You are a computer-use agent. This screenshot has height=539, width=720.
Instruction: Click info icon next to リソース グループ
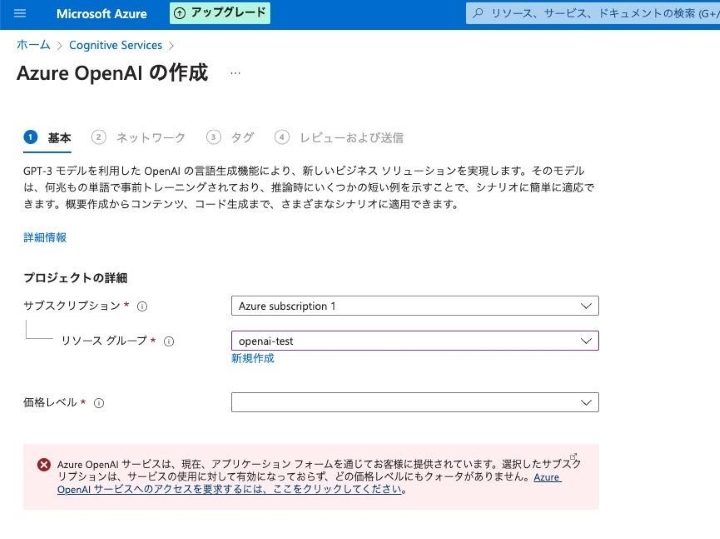169,342
